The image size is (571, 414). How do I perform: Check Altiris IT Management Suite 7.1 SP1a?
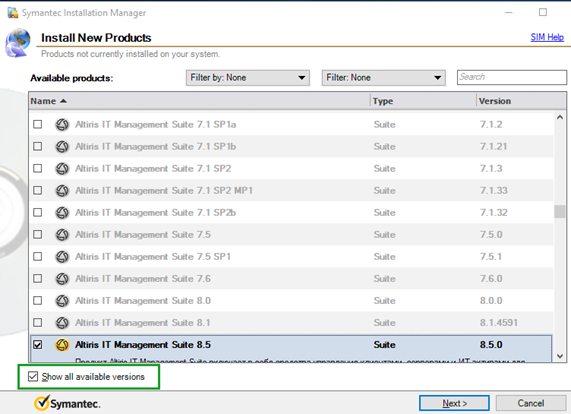[x=38, y=125]
